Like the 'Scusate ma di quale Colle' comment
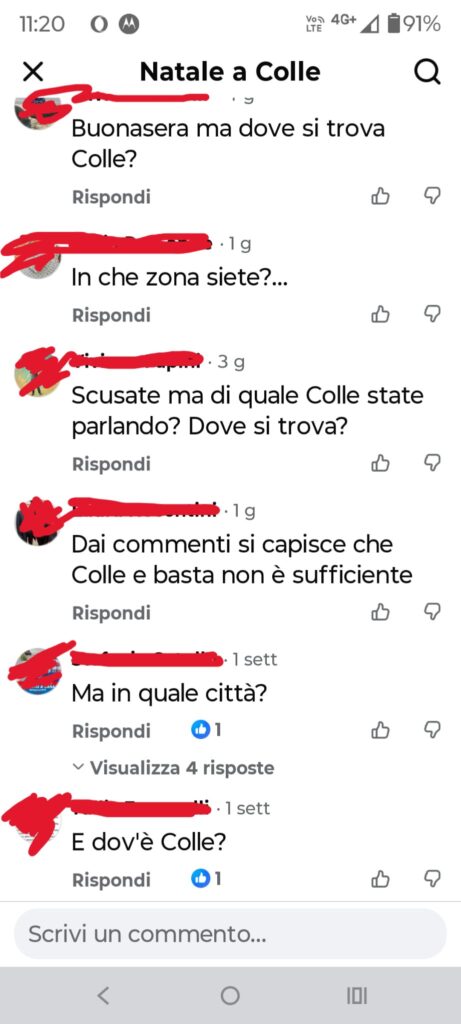This screenshot has width=461, height=1024. click(380, 464)
